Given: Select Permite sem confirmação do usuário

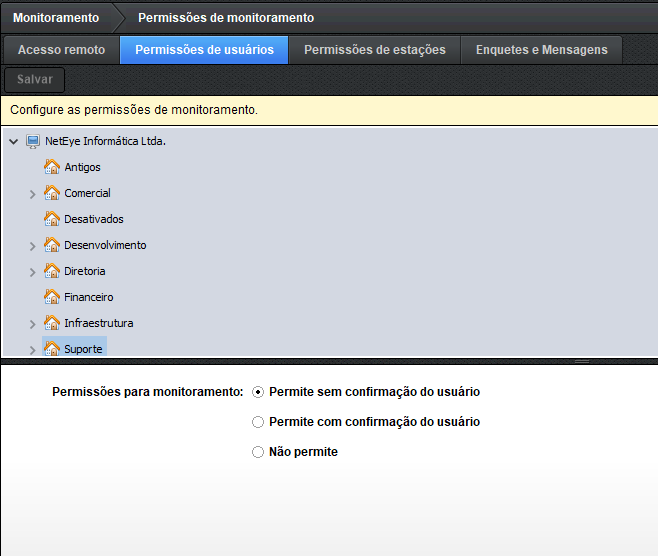Looking at the screenshot, I should (x=258, y=392).
